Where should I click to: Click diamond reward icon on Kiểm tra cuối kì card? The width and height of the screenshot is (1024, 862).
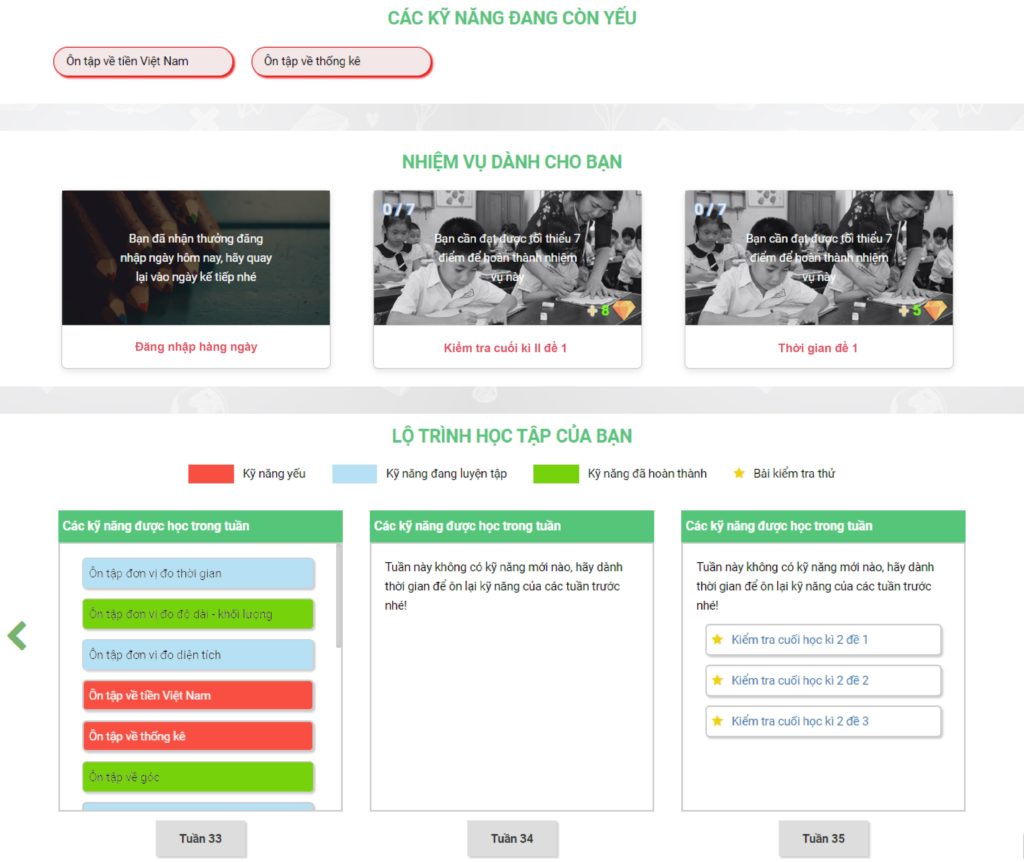(624, 311)
